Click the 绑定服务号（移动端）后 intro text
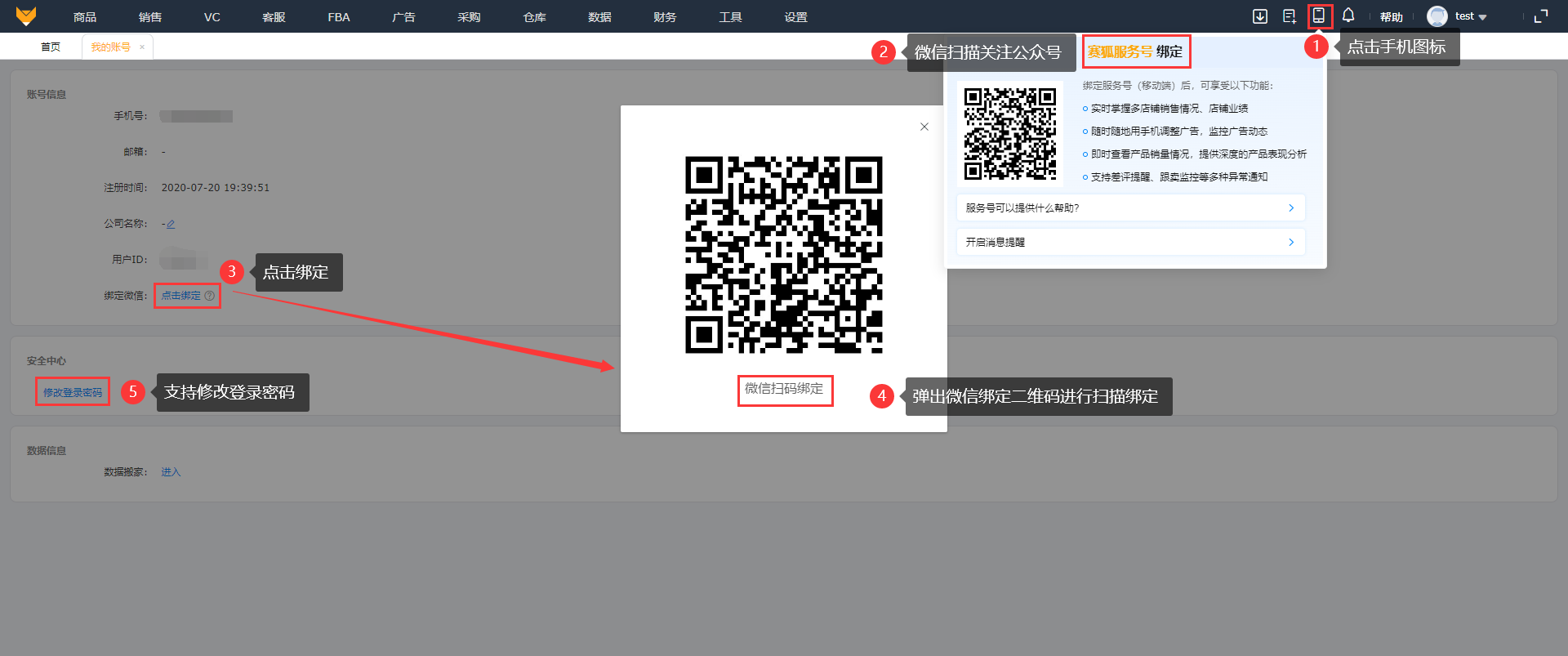1568x656 pixels. click(1178, 86)
